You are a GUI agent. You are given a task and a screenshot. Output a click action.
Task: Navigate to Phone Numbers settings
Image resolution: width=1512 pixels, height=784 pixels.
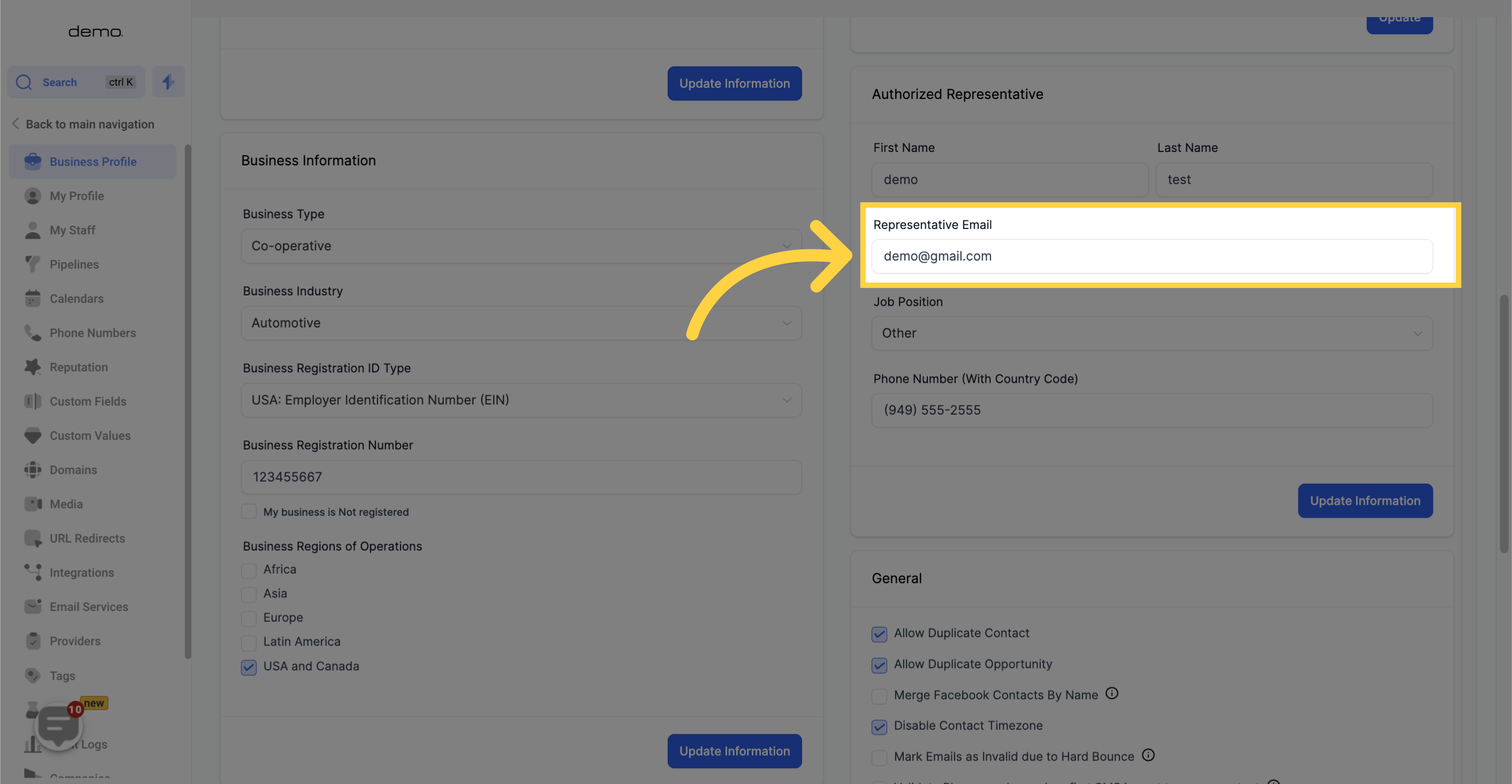point(93,333)
